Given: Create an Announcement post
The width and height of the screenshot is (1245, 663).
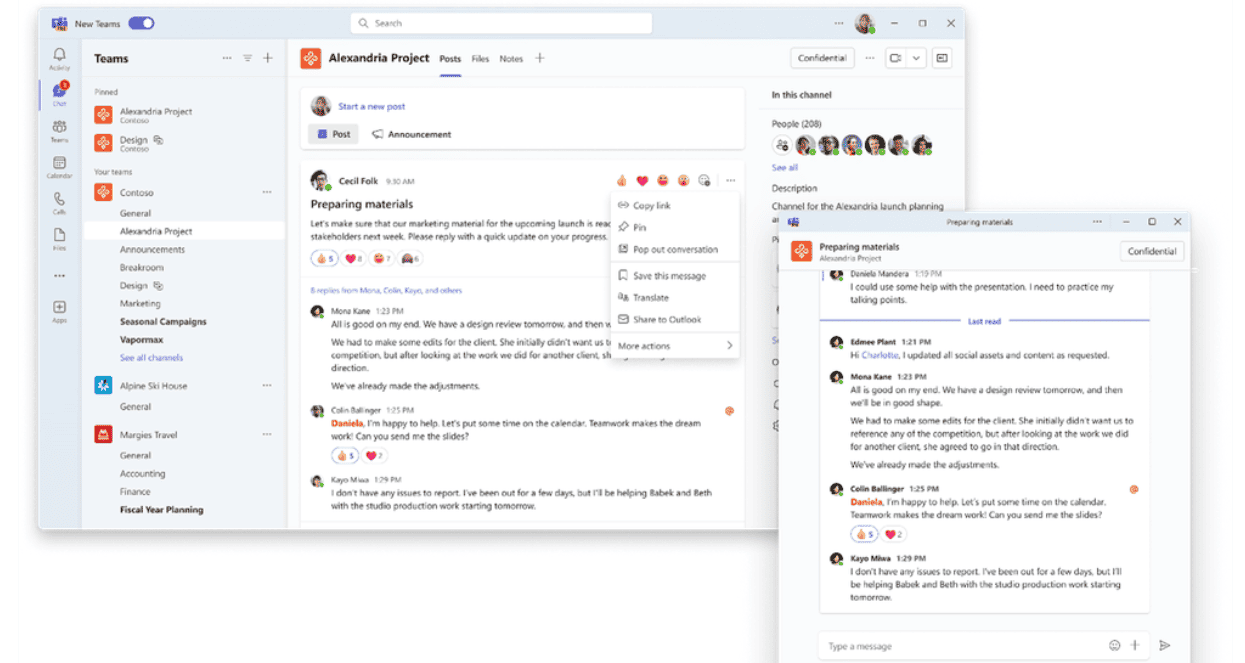Looking at the screenshot, I should [411, 134].
